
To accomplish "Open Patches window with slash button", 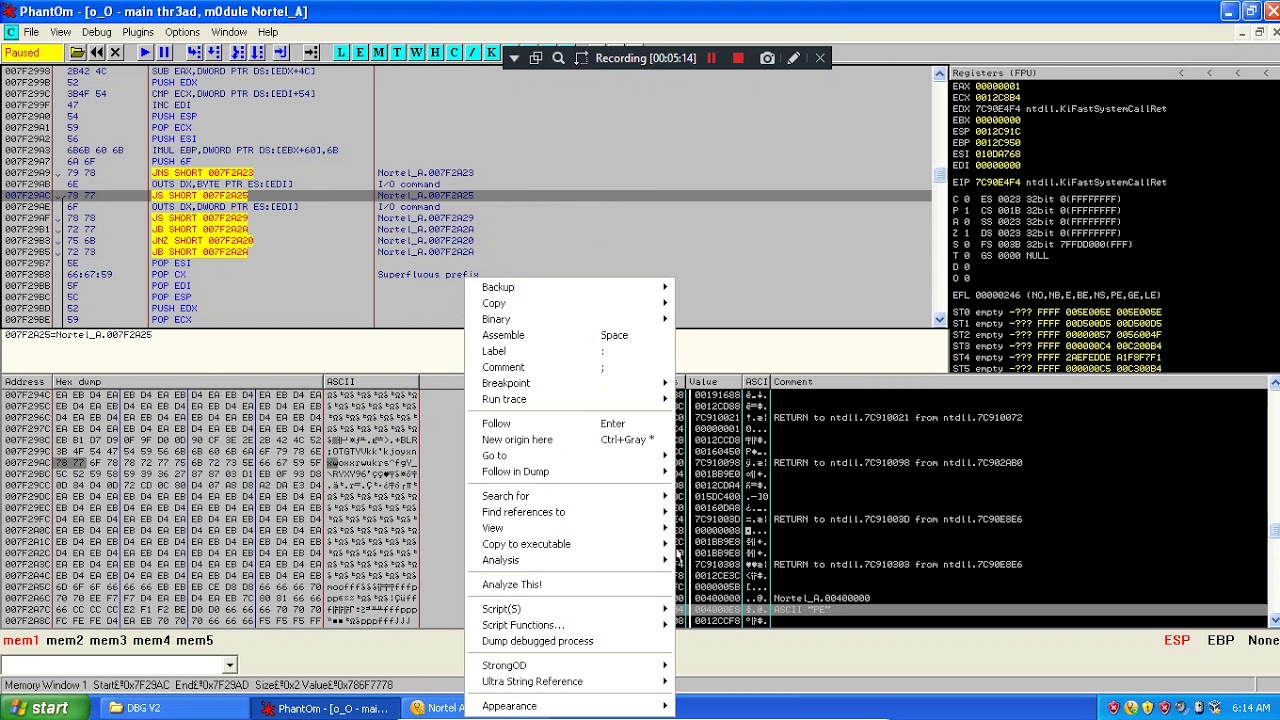I will 473,52.
